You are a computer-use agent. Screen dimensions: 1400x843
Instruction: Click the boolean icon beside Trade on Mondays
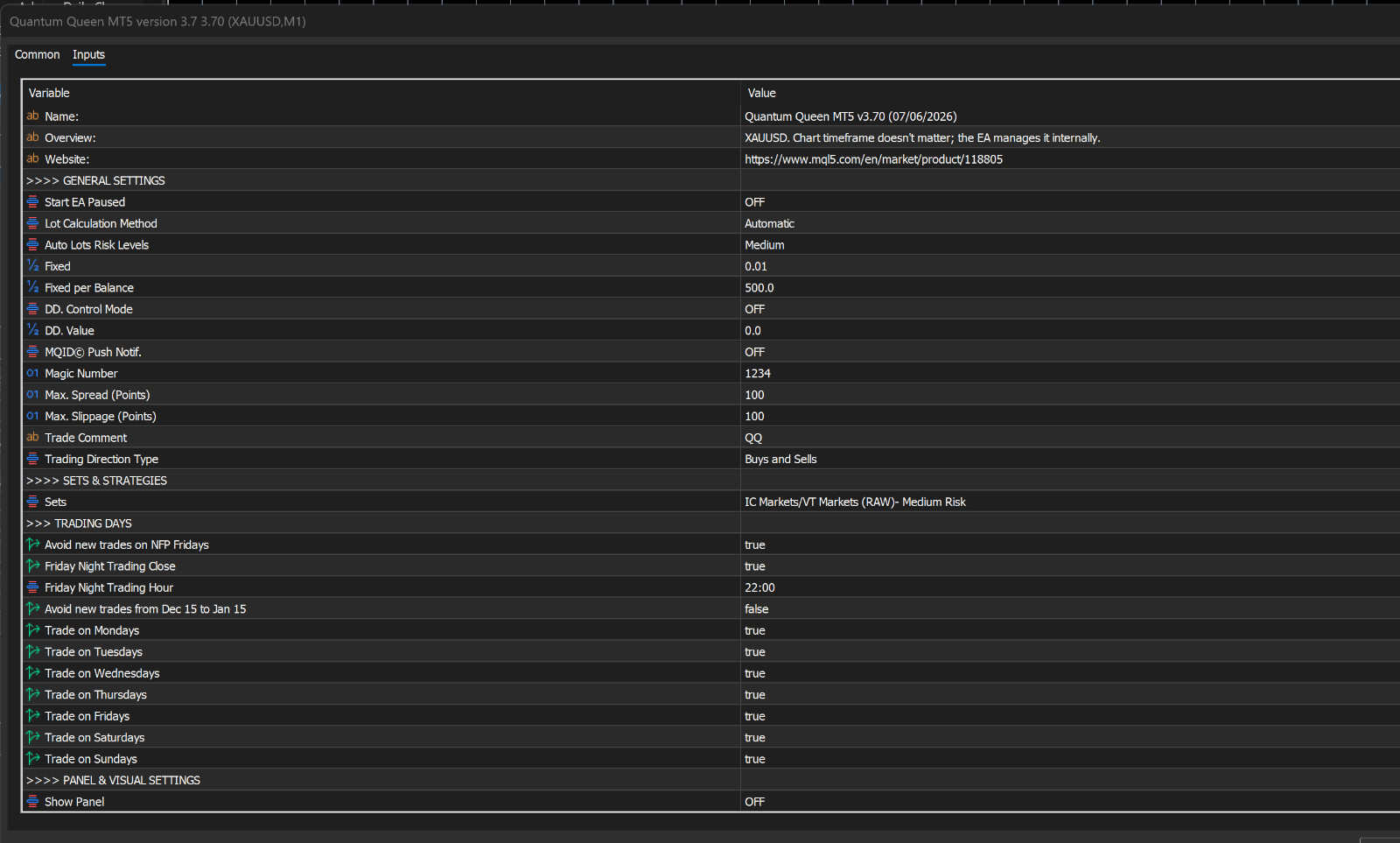32,630
